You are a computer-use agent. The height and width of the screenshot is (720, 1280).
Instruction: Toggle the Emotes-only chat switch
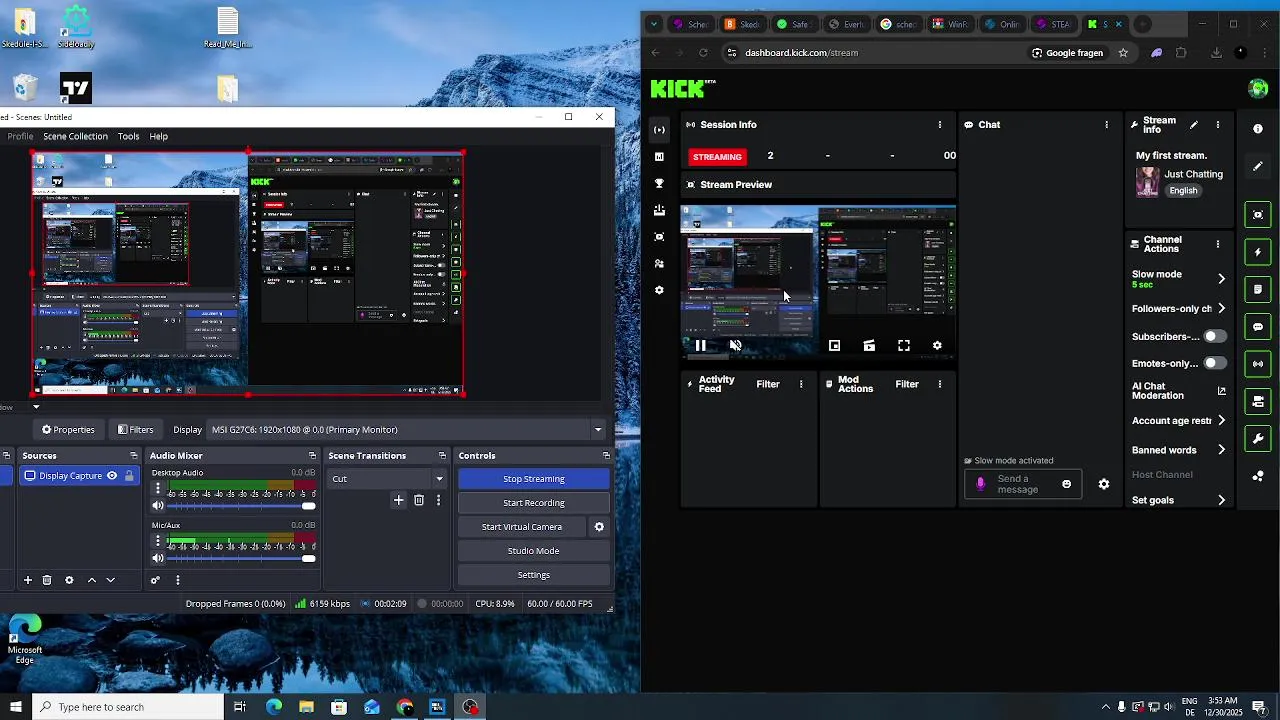(1214, 363)
